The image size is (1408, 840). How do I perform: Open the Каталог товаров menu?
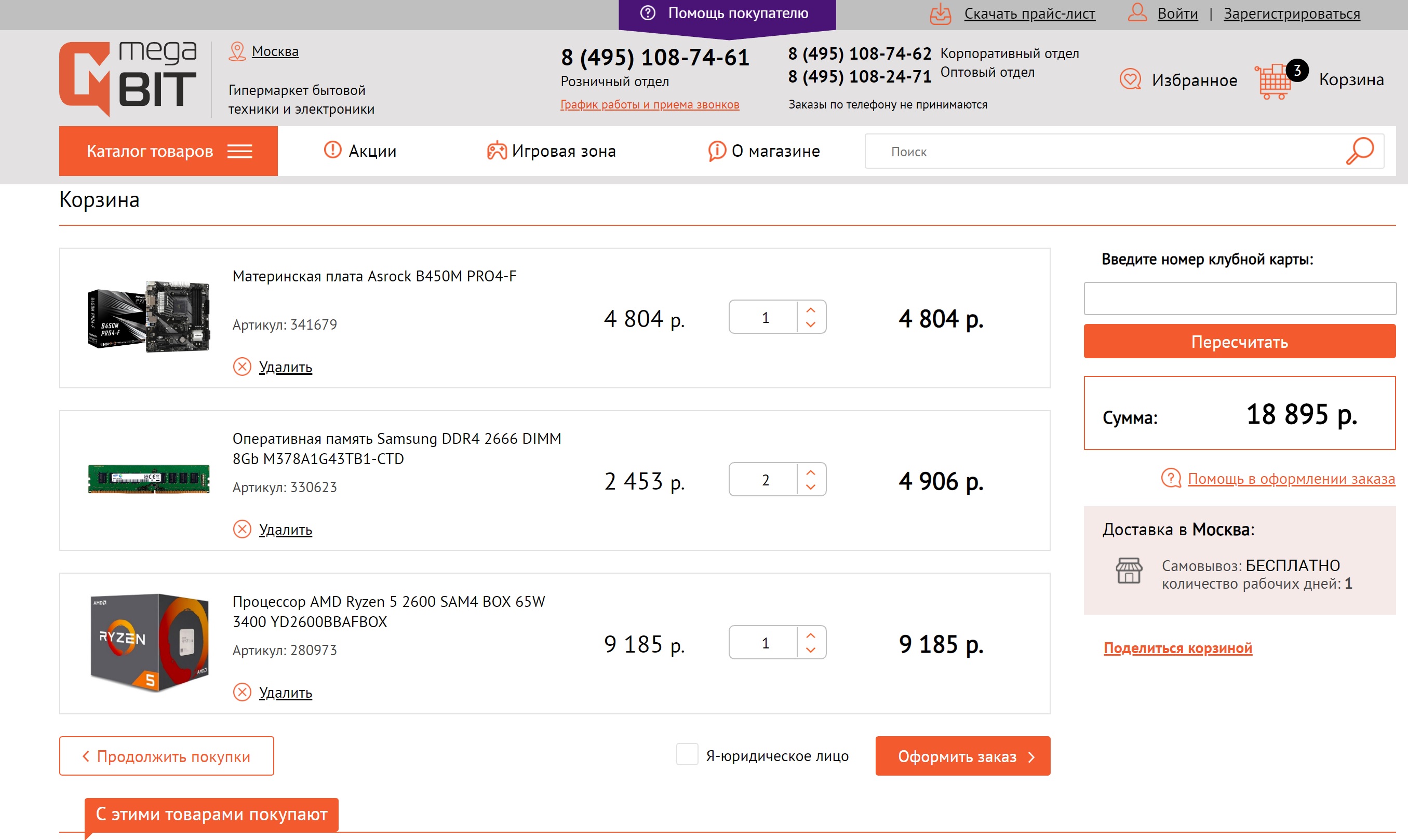168,151
